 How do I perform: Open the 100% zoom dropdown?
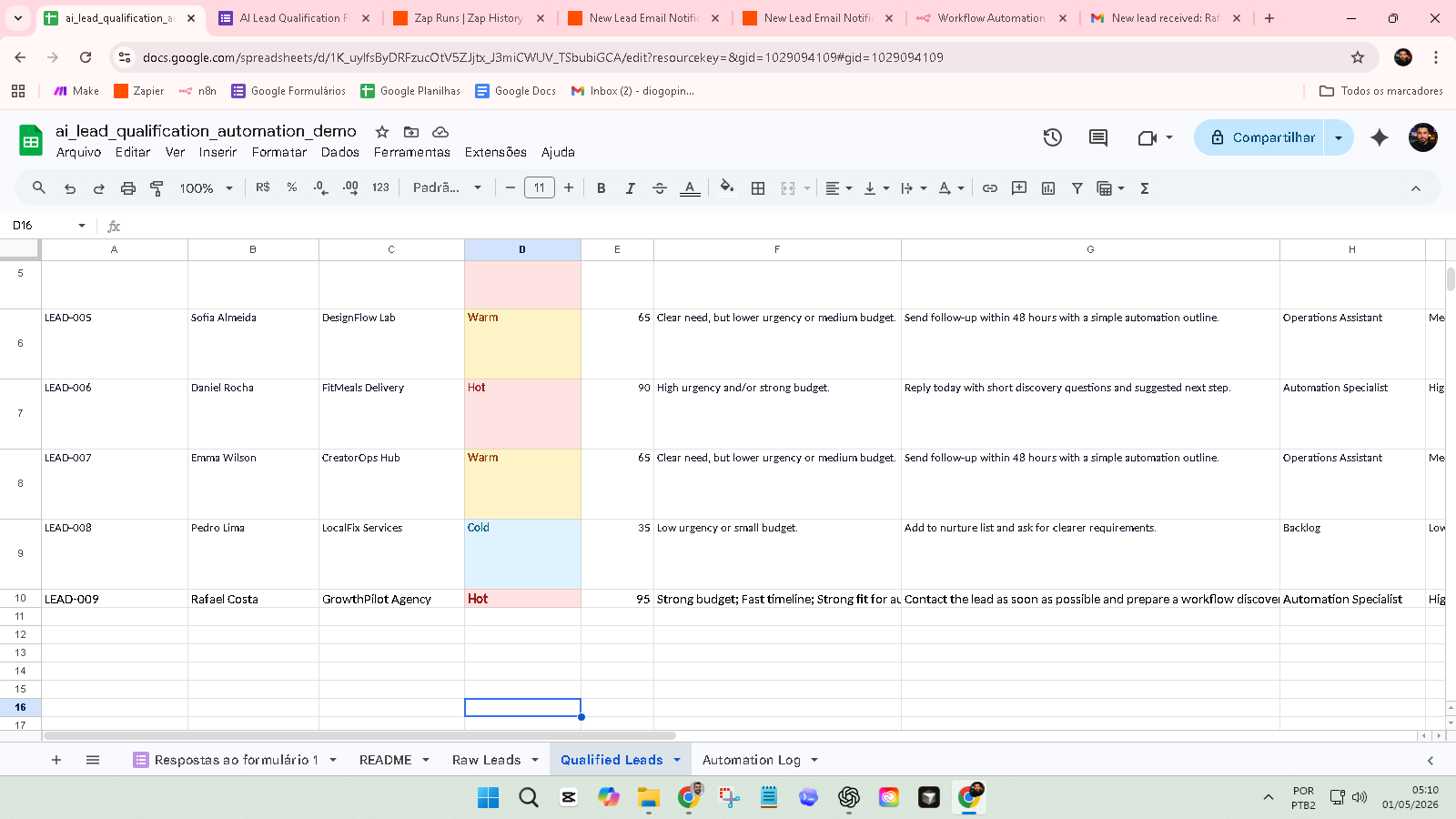207,188
